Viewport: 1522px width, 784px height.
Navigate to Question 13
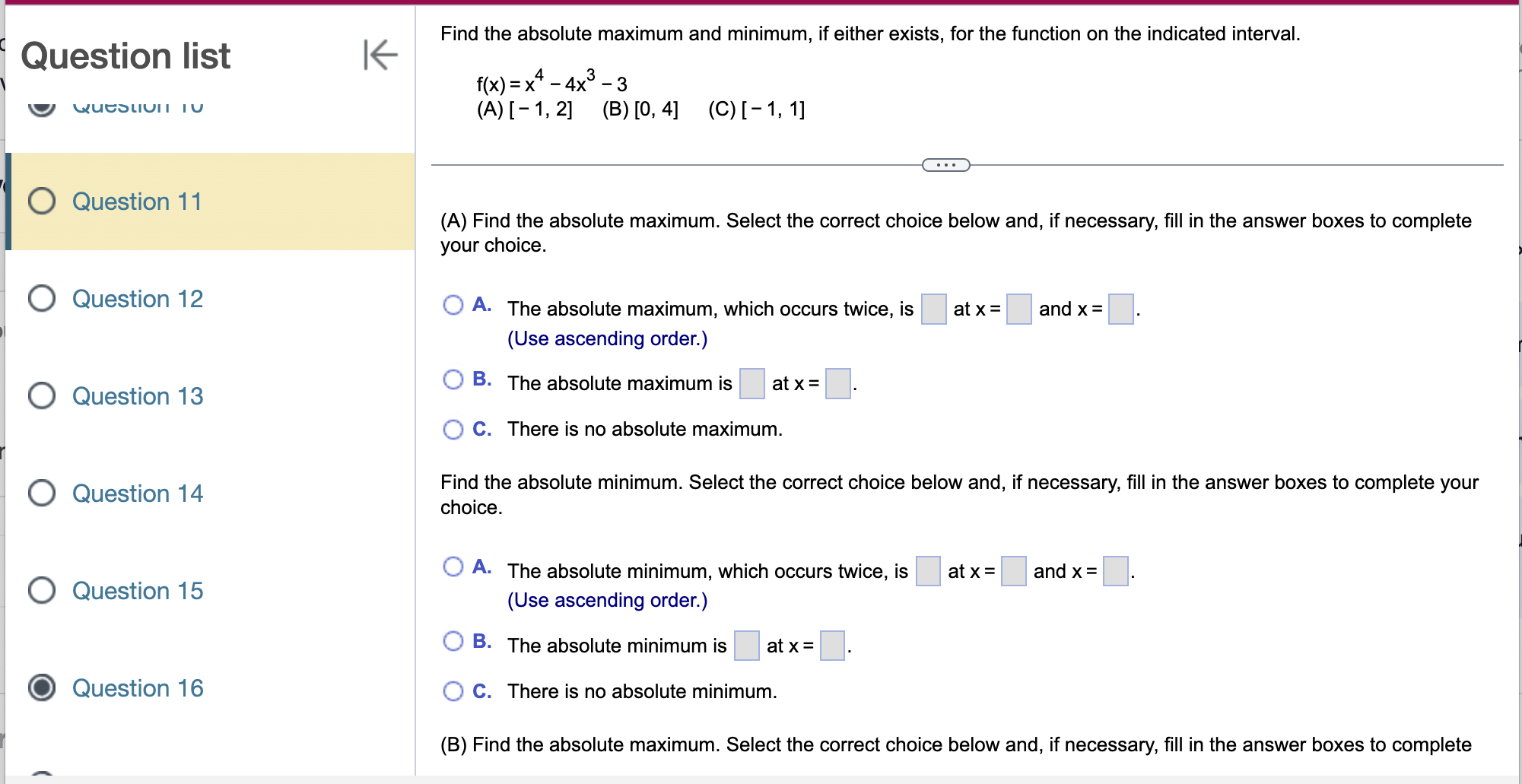(137, 395)
